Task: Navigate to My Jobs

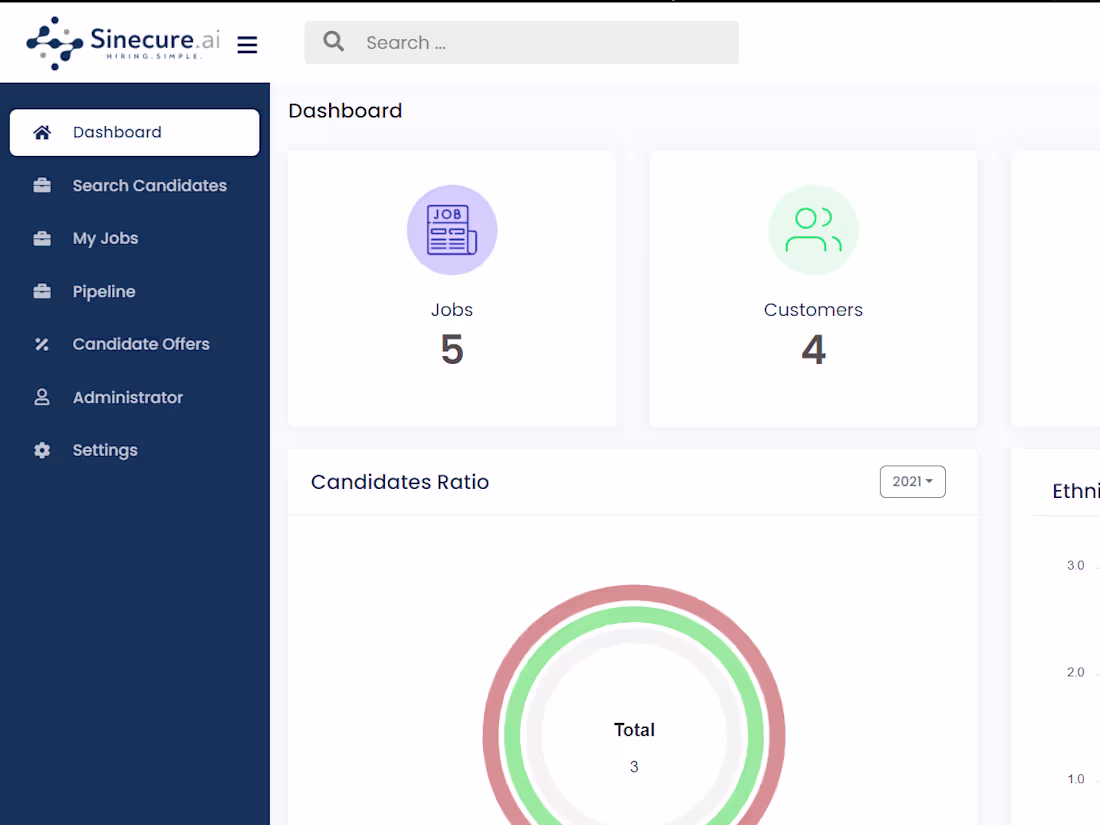Action: [106, 238]
